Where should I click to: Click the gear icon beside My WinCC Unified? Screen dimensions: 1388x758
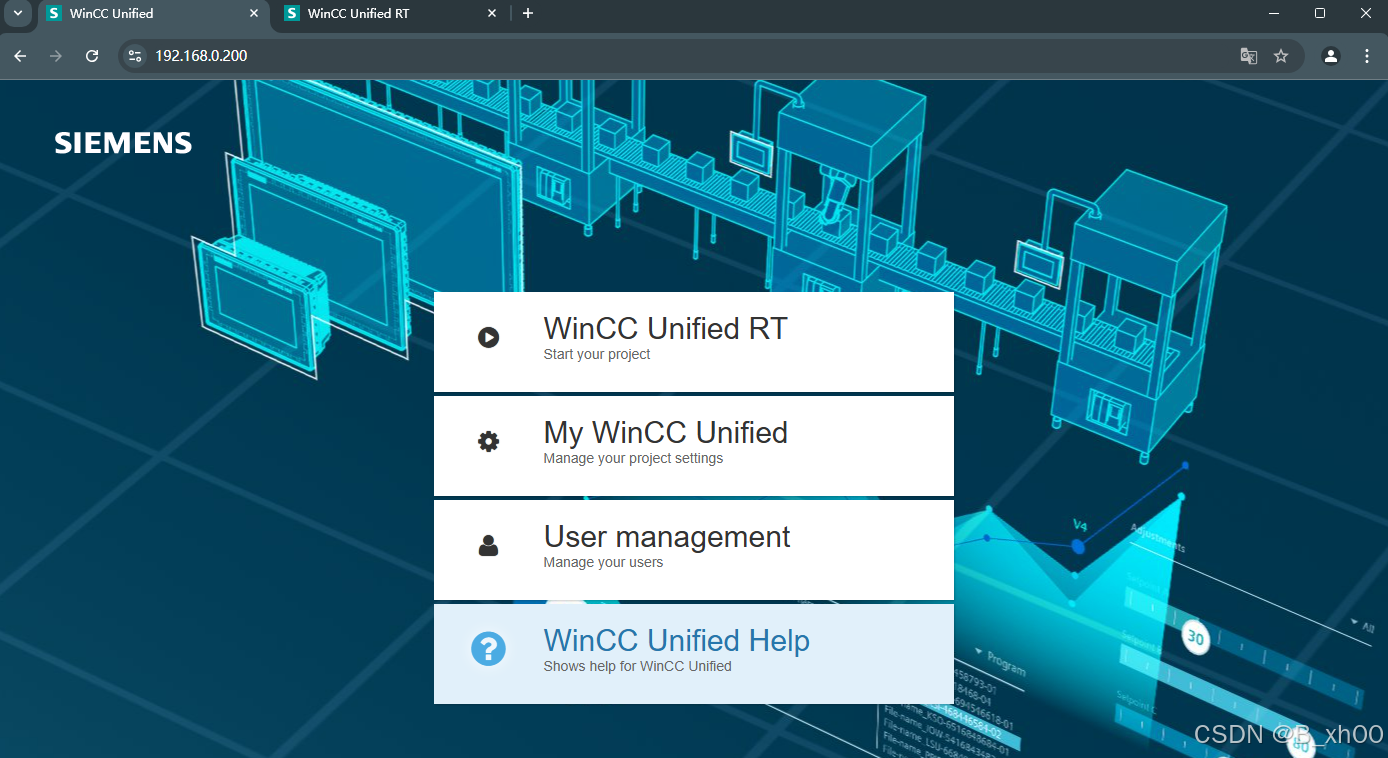(488, 441)
